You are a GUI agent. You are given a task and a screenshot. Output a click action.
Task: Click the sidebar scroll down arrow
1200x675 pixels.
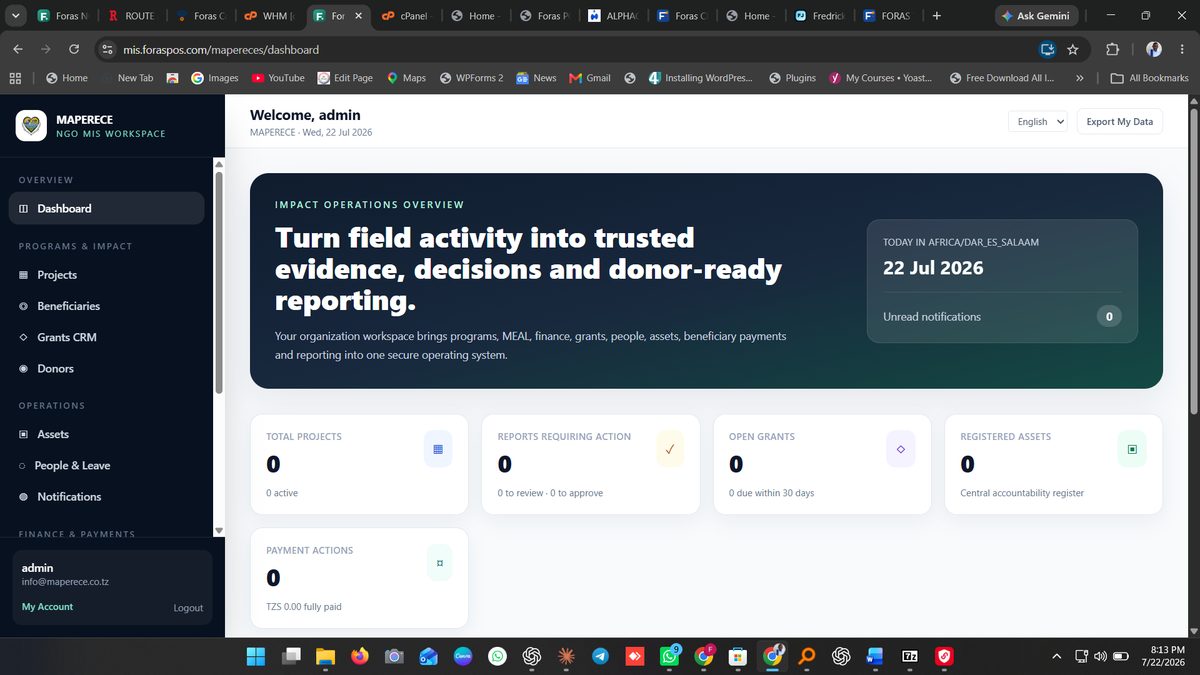tap(219, 531)
